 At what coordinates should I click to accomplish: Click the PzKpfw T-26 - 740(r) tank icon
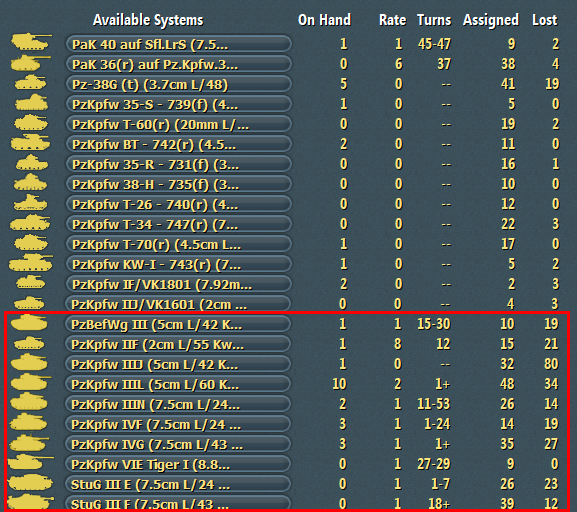click(31, 202)
